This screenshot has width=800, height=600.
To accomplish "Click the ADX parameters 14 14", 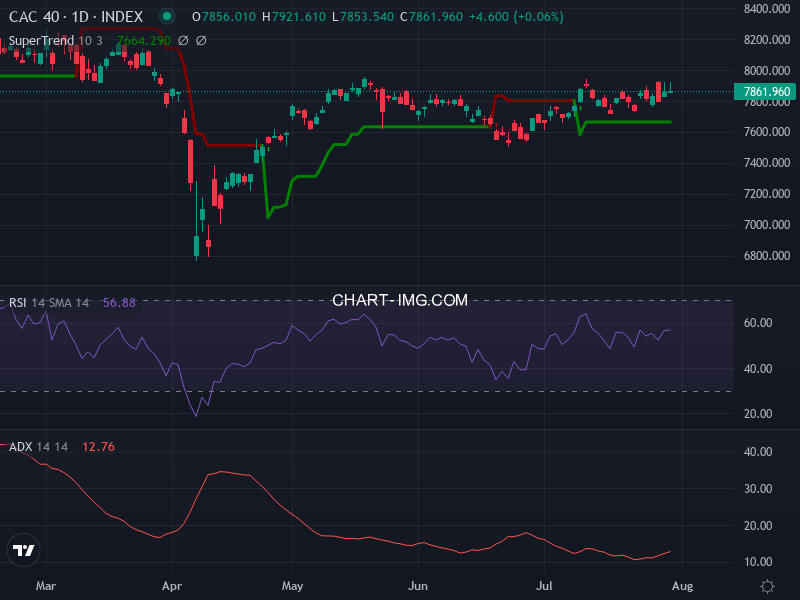I will (x=52, y=447).
